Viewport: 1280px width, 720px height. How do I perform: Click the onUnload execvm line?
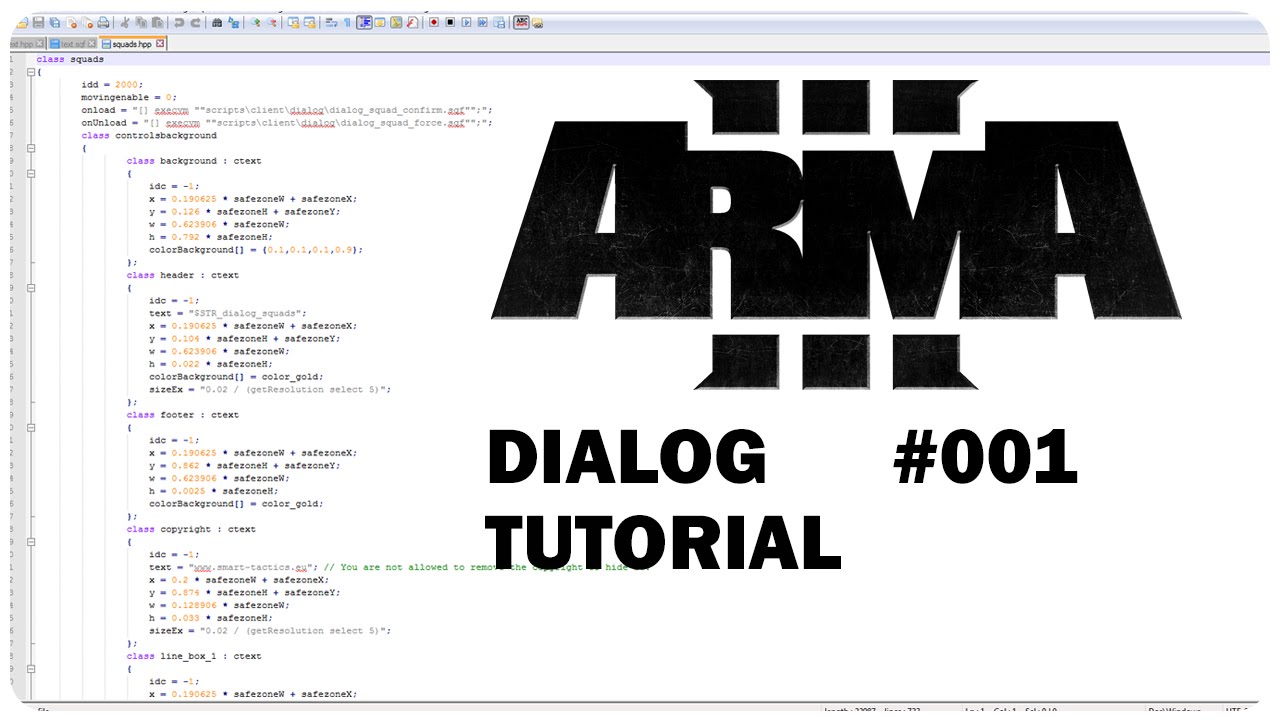point(287,123)
